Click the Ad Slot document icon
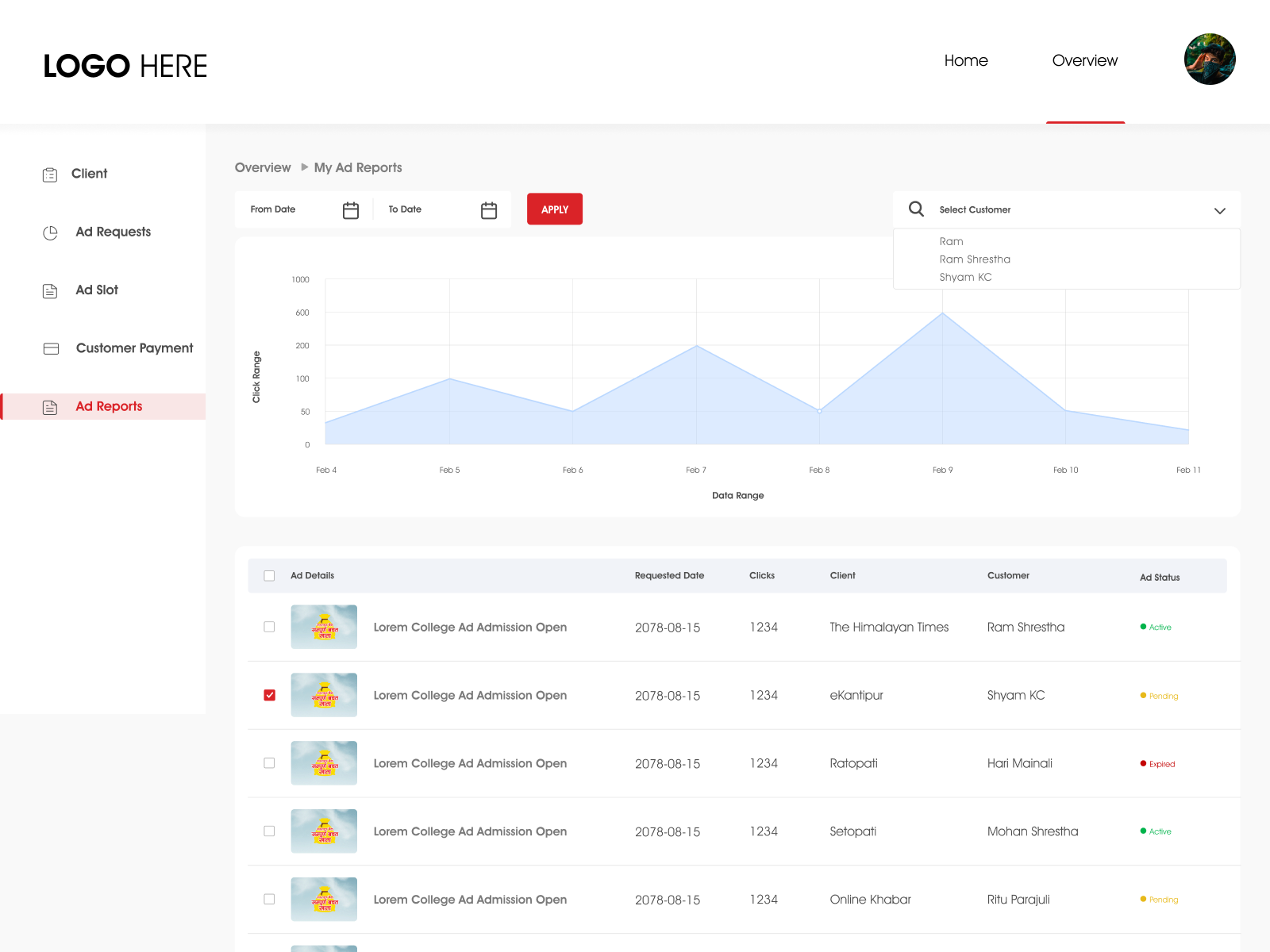1270x952 pixels. coord(50,290)
